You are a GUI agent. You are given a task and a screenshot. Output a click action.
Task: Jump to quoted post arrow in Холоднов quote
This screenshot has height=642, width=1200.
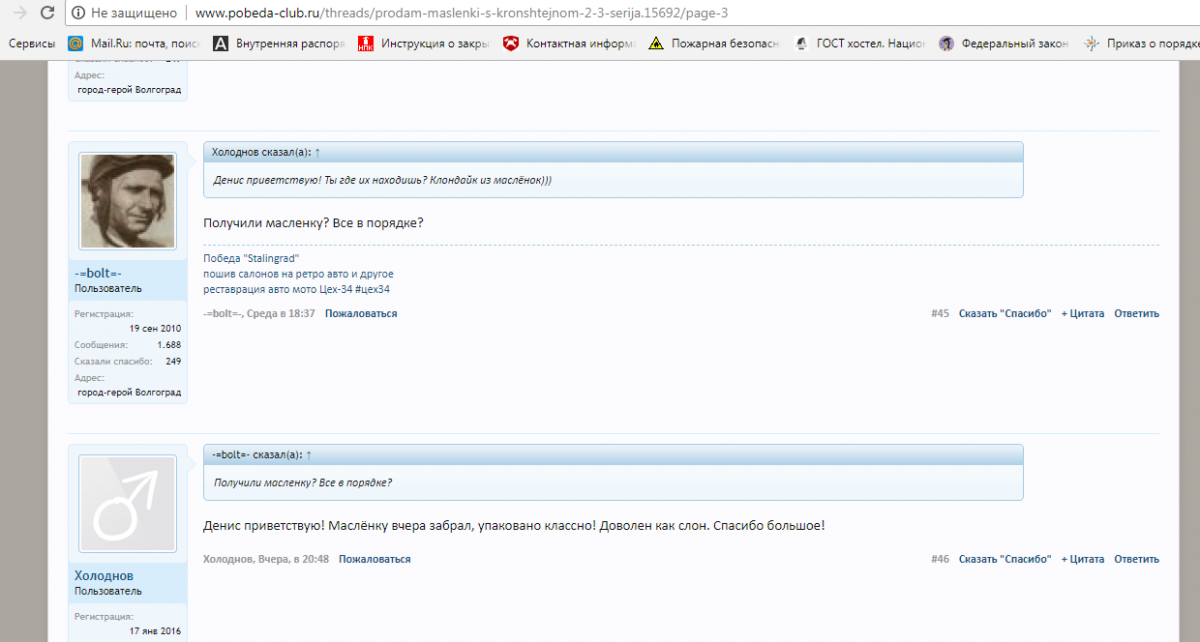[x=318, y=152]
